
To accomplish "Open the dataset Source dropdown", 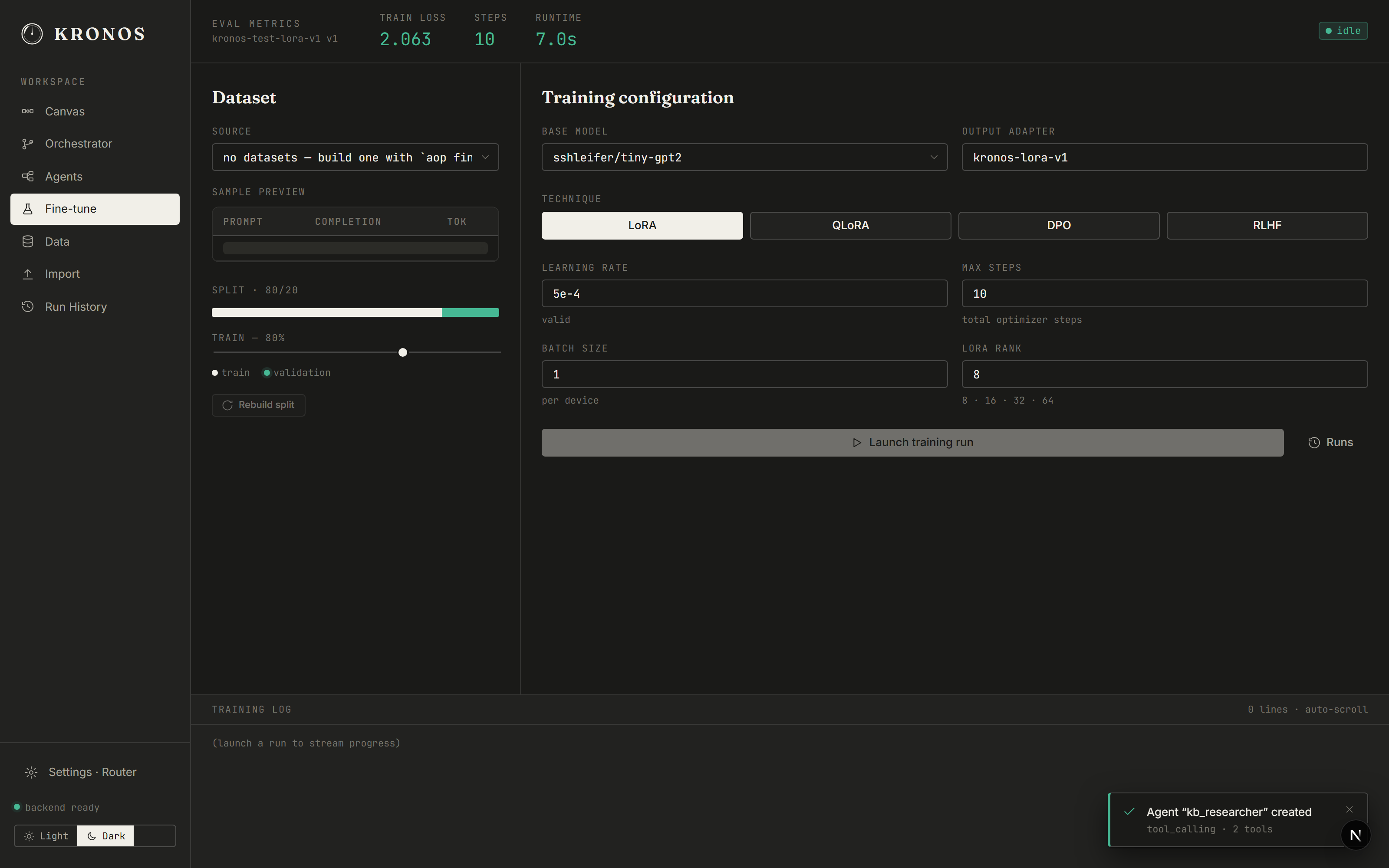I will click(355, 157).
